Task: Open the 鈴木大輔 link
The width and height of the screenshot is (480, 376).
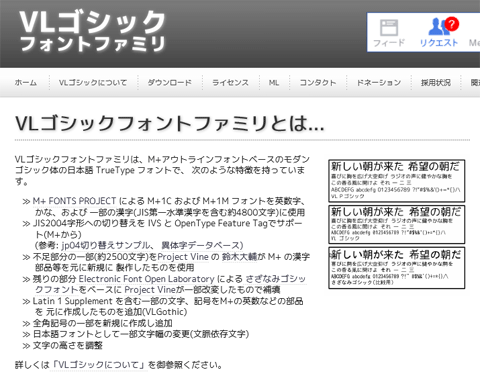Action: tap(239, 257)
